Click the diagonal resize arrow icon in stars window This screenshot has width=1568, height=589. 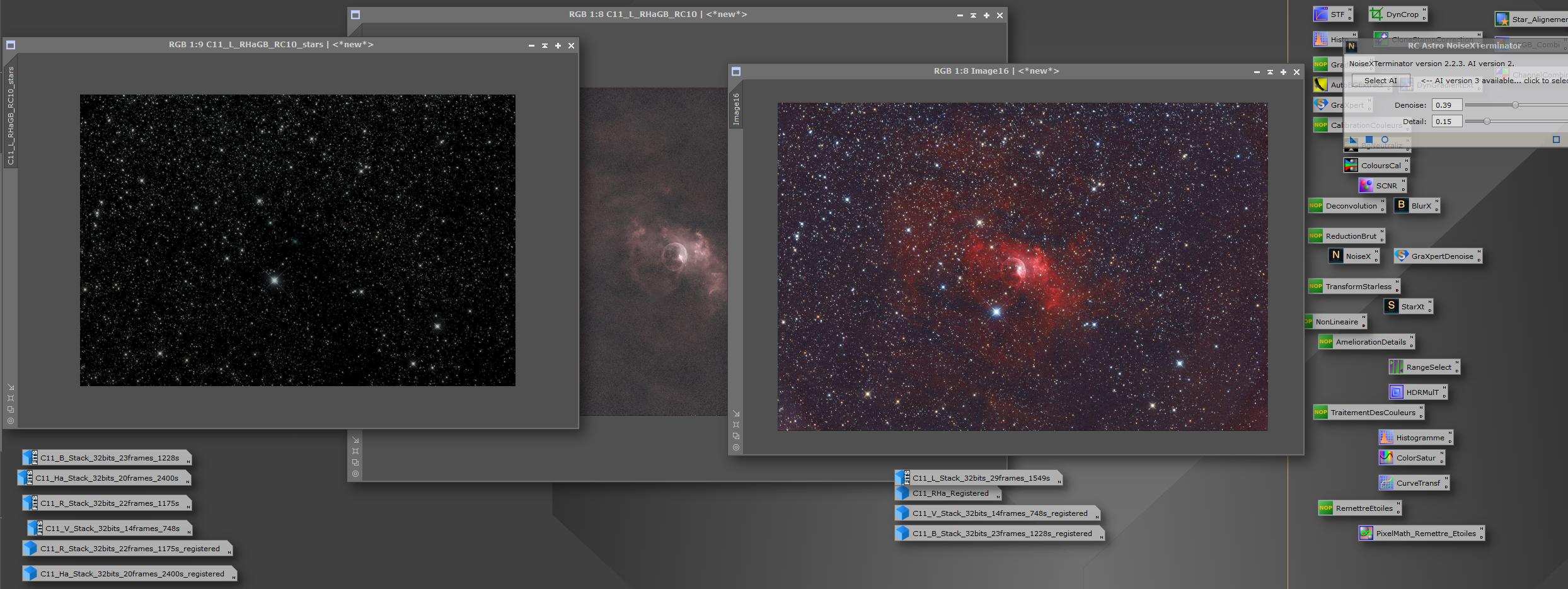(11, 387)
